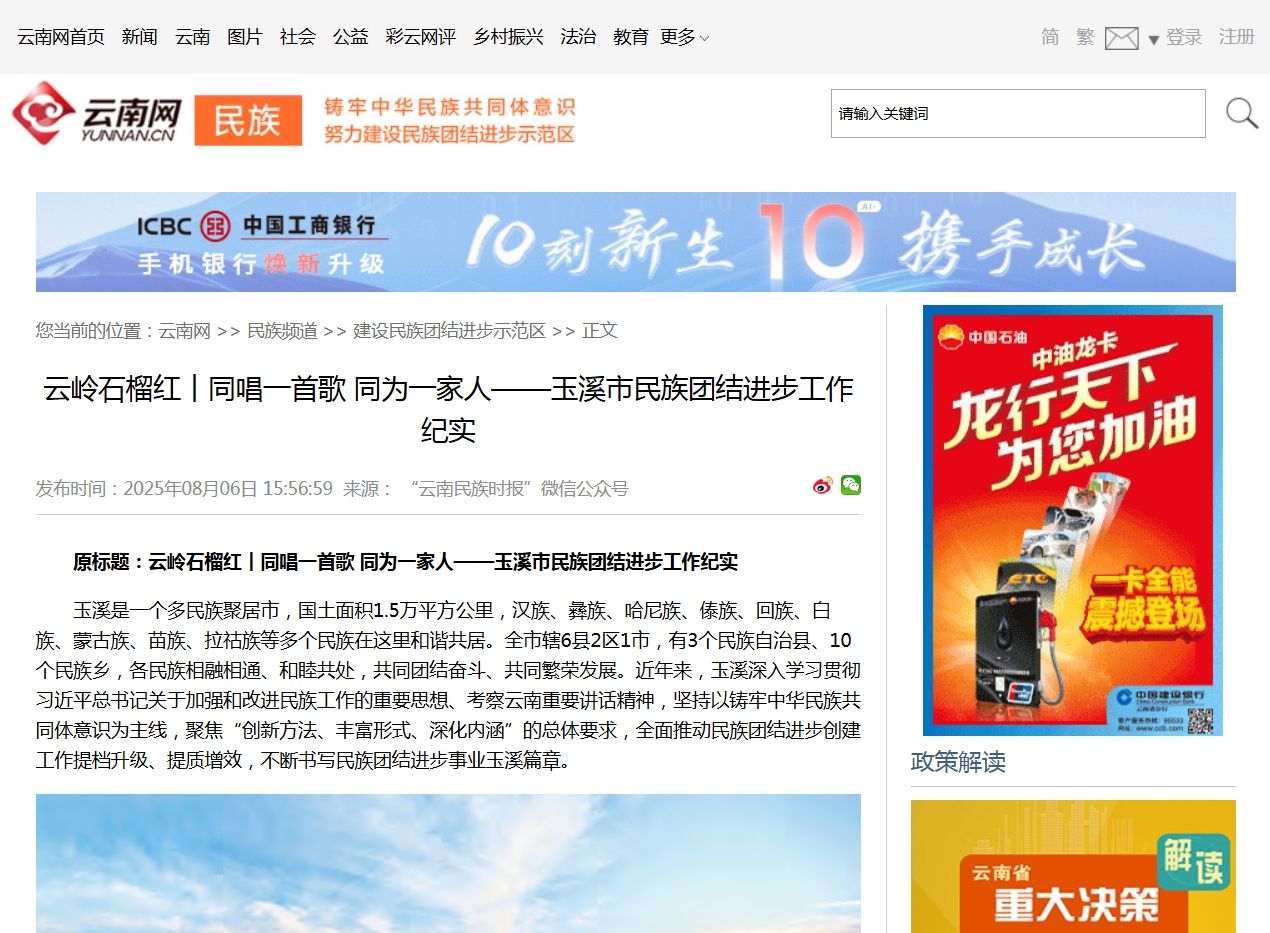This screenshot has width=1270, height=933.
Task: Open dropdown arrow beside the mail icon
Action: (1153, 40)
